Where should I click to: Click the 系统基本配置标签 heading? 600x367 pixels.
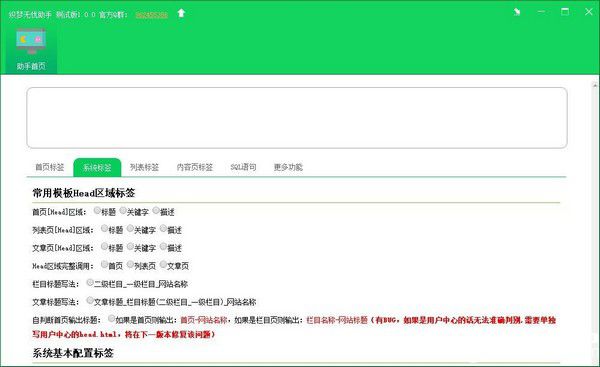click(x=73, y=353)
